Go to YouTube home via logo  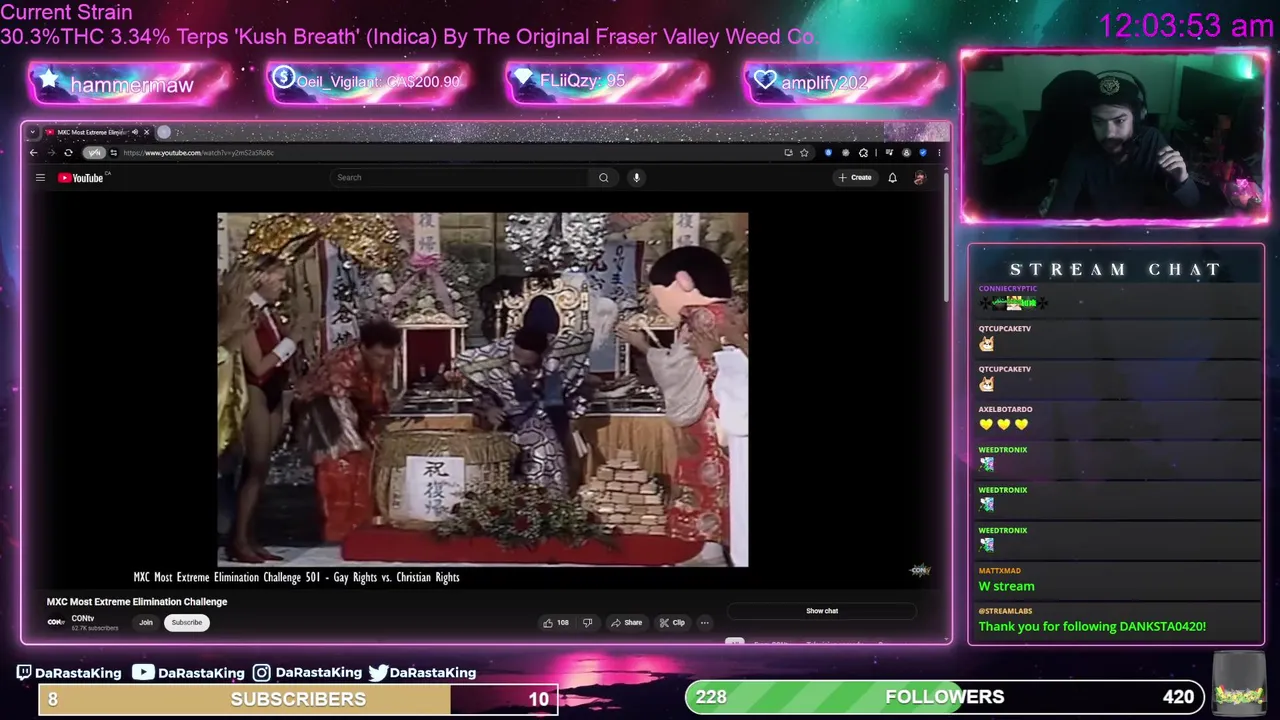pyautogui.click(x=82, y=178)
